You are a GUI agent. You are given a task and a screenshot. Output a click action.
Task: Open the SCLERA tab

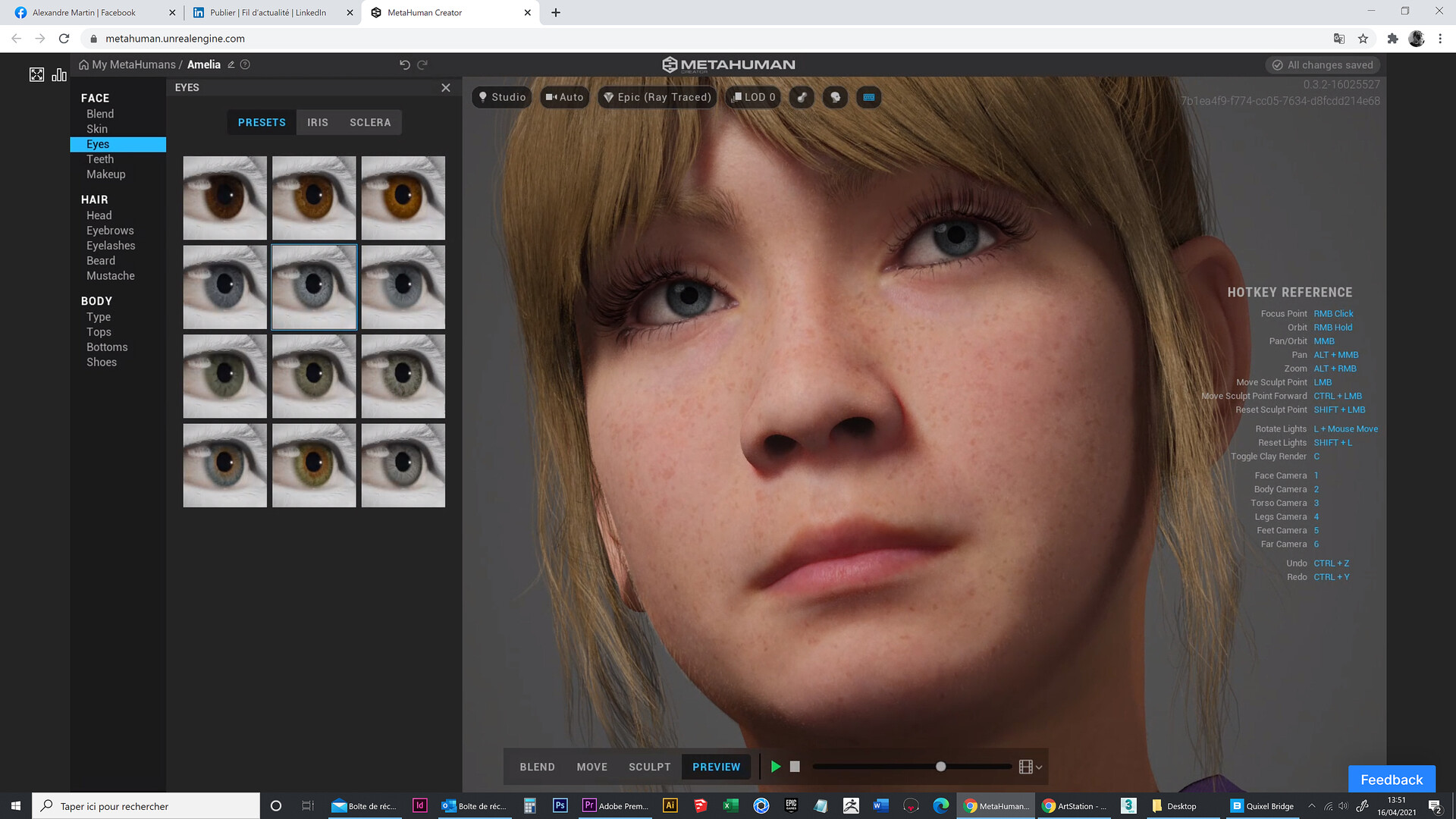tap(370, 122)
